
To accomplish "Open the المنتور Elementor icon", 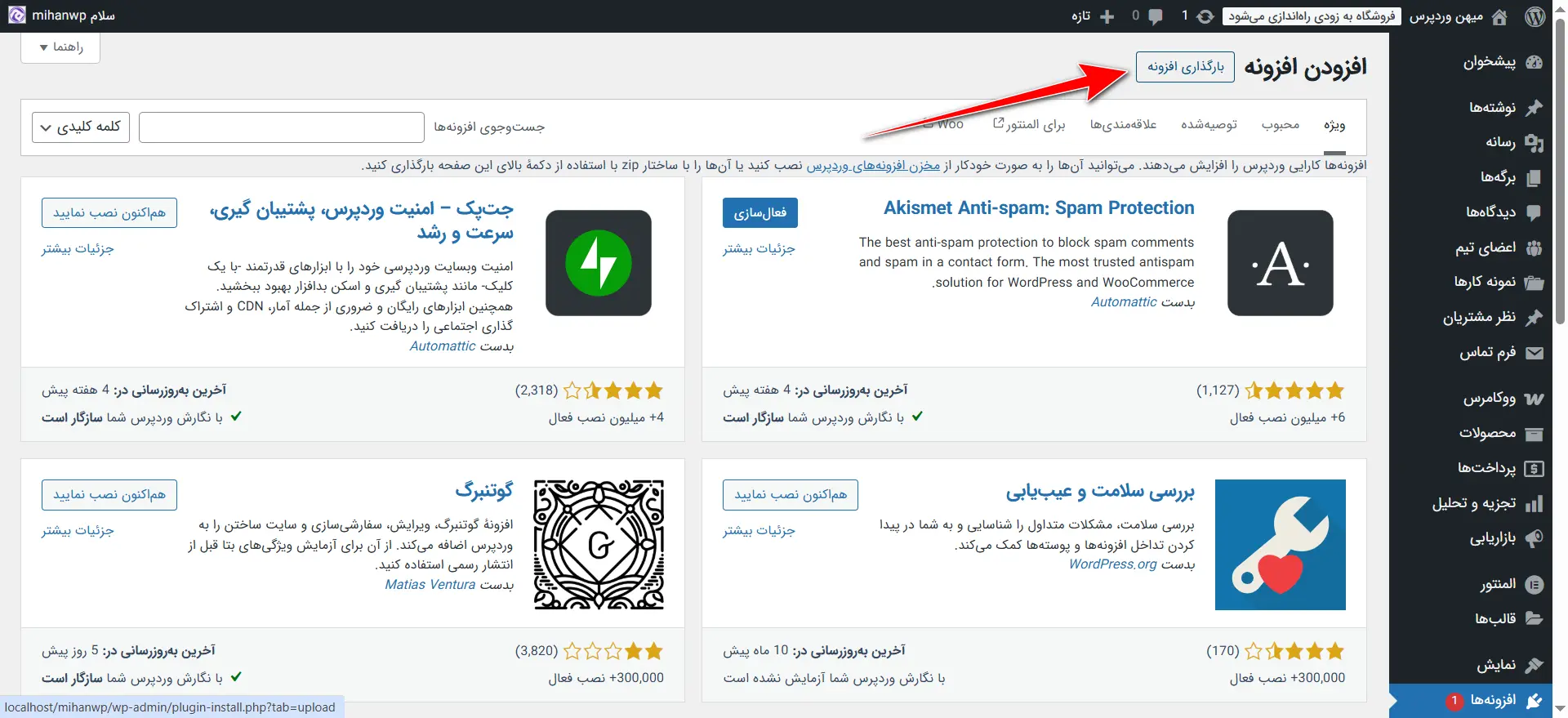I will pos(1535,584).
